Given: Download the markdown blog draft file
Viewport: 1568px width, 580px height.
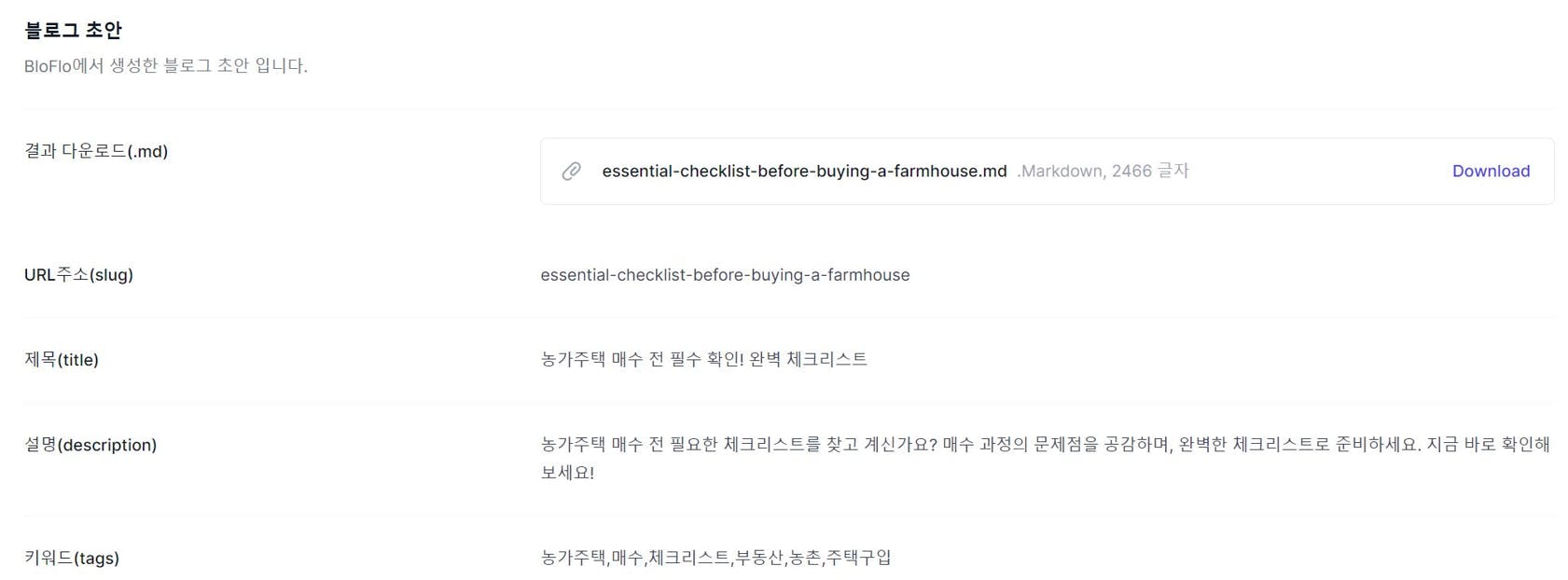Looking at the screenshot, I should 1490,171.
